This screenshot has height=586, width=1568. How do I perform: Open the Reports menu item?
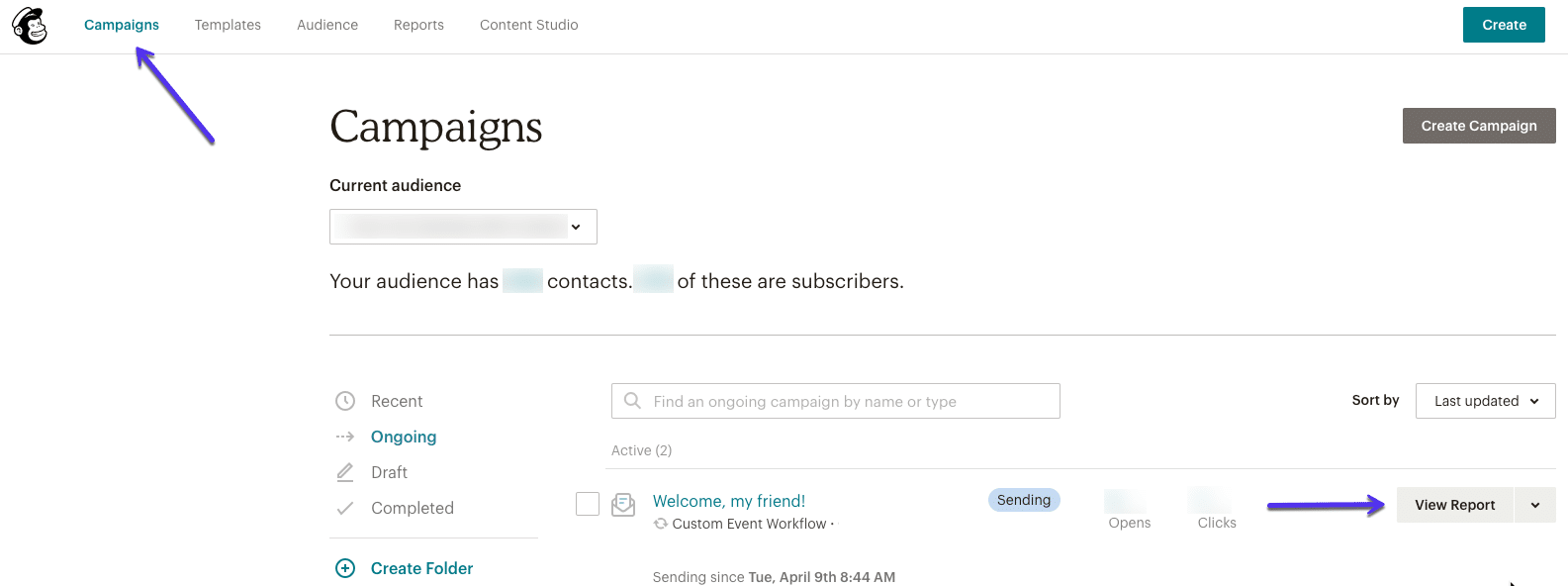point(418,25)
